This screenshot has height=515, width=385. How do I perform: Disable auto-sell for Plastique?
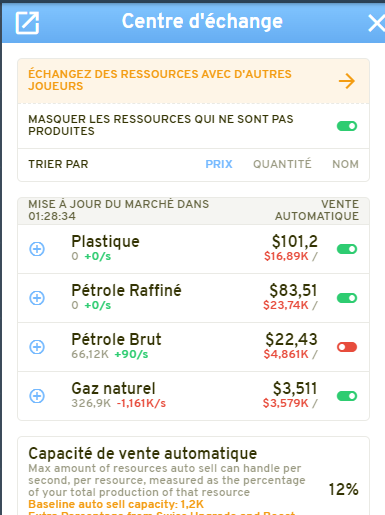click(347, 249)
